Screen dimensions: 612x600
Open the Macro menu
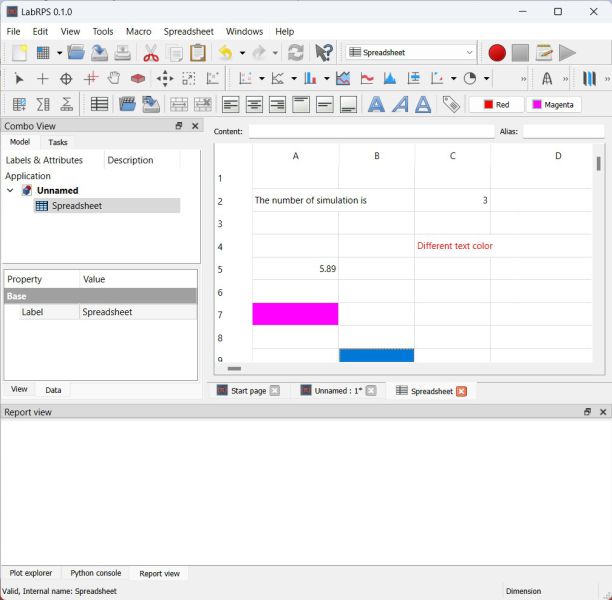(x=139, y=32)
